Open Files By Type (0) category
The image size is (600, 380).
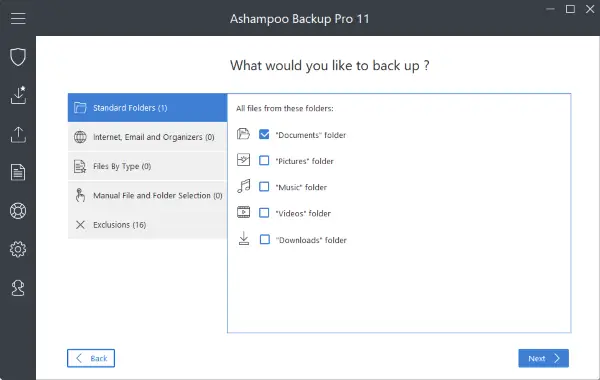[147, 166]
